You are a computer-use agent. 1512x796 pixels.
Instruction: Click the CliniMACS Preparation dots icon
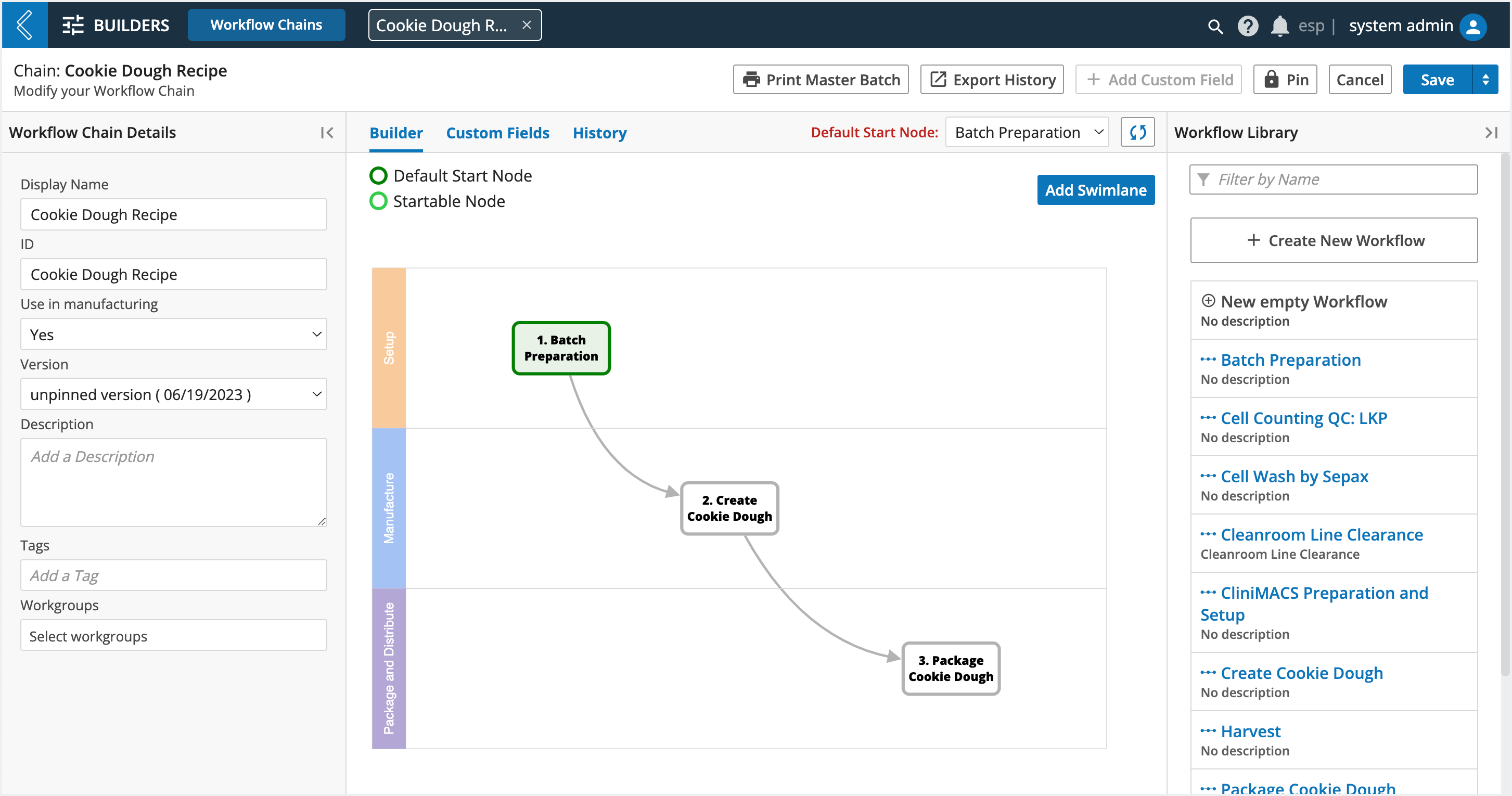(x=1208, y=592)
